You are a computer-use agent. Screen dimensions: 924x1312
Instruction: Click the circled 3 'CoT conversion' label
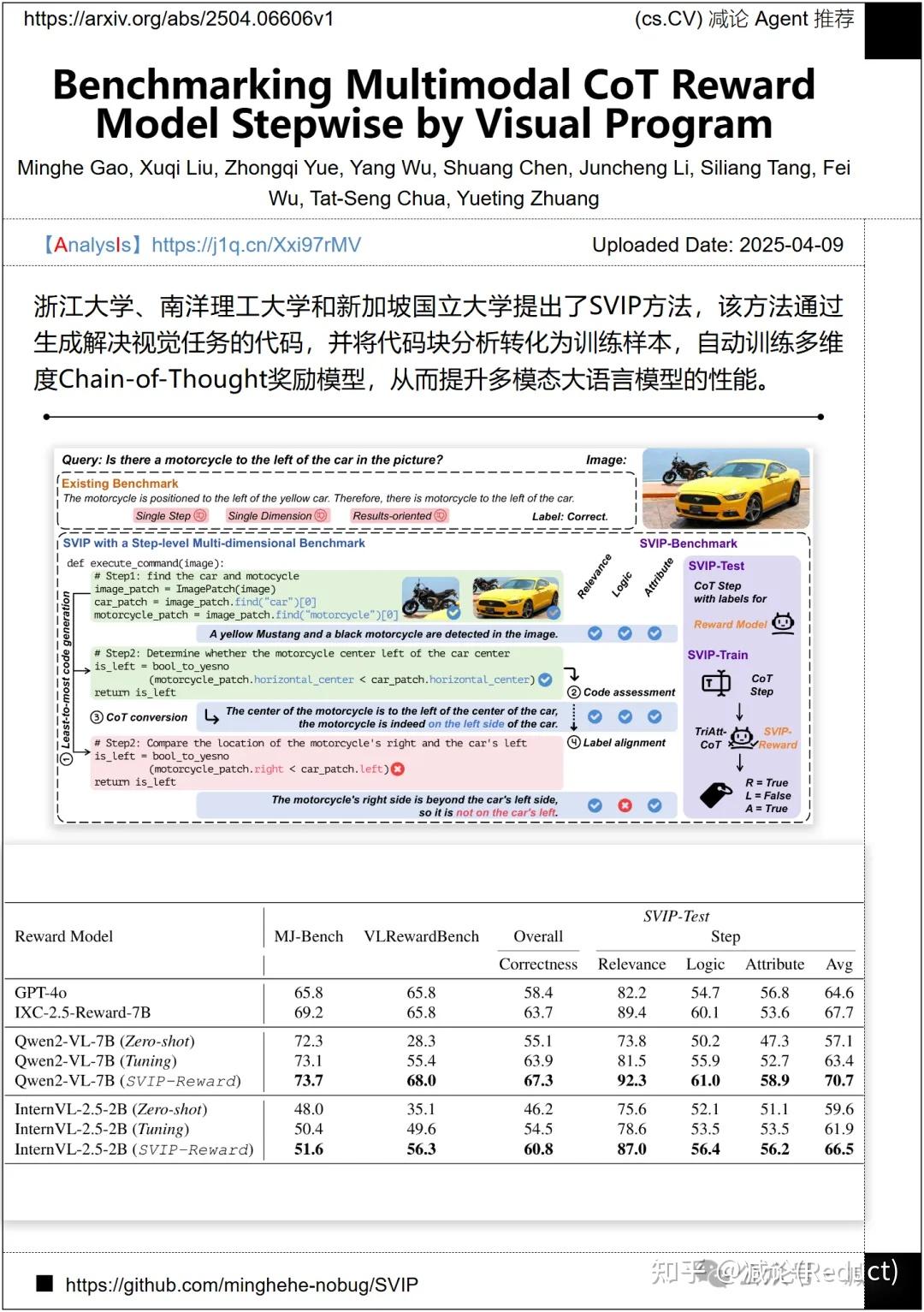(139, 717)
